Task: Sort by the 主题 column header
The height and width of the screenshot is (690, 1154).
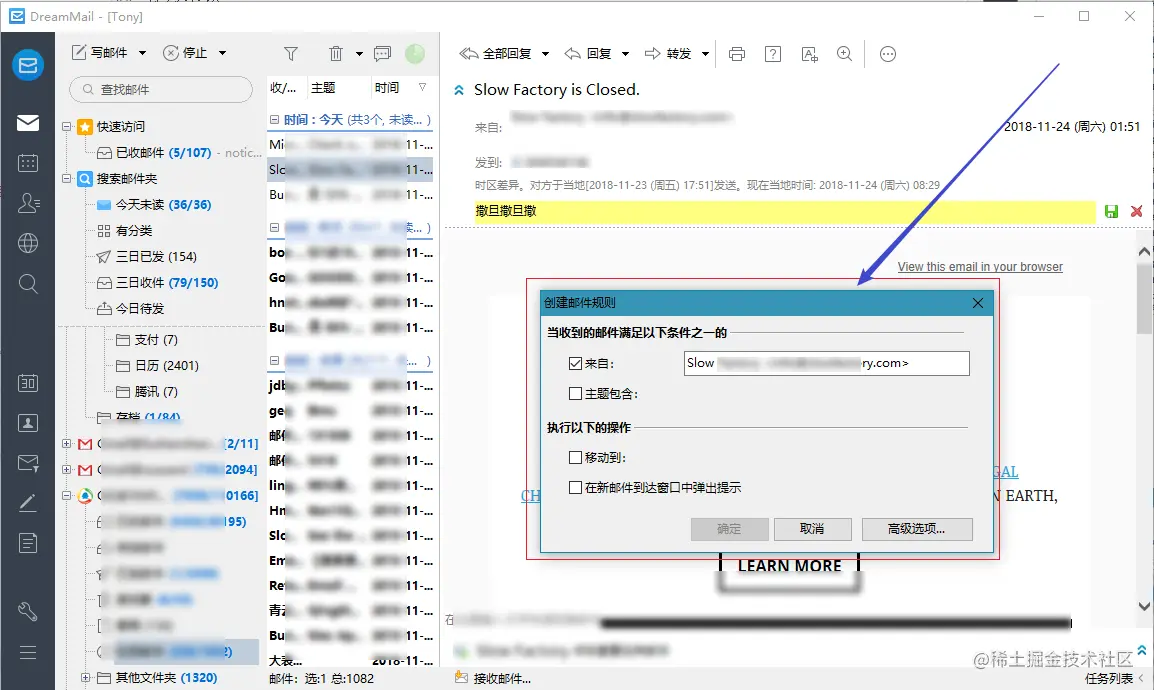Action: 323,88
